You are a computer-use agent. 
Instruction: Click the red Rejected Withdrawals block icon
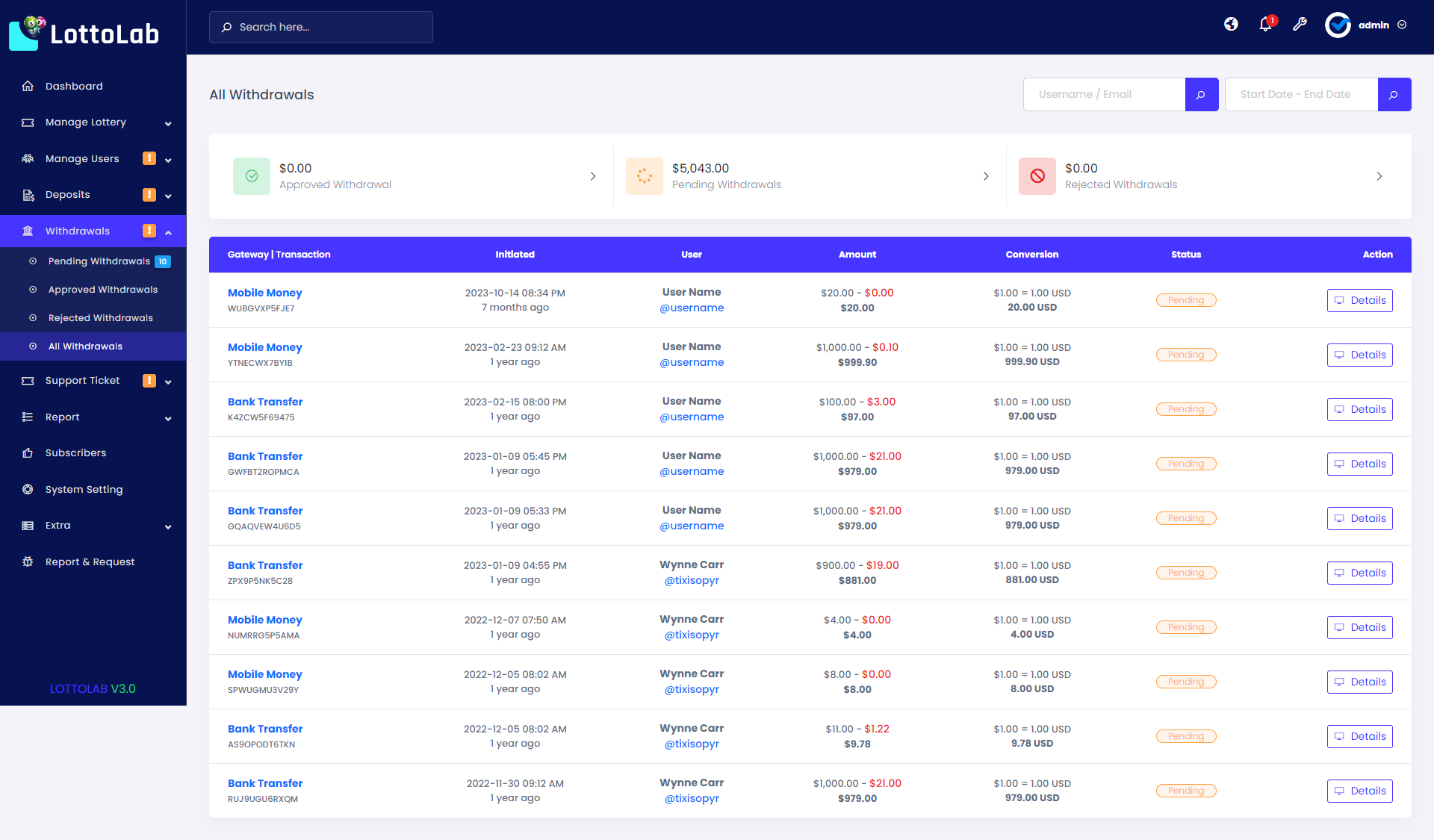(1037, 176)
